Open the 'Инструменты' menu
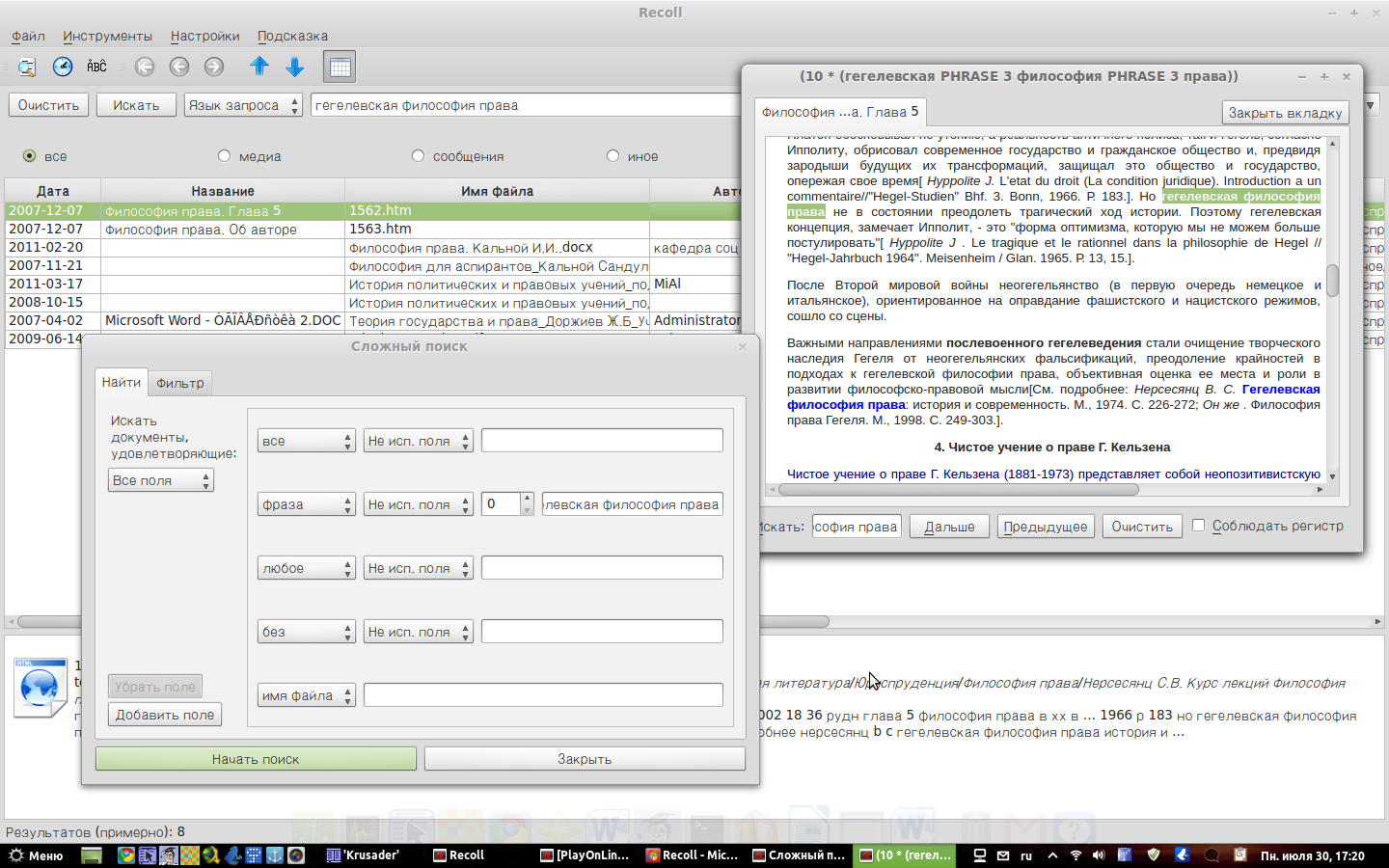1389x868 pixels. tap(107, 36)
